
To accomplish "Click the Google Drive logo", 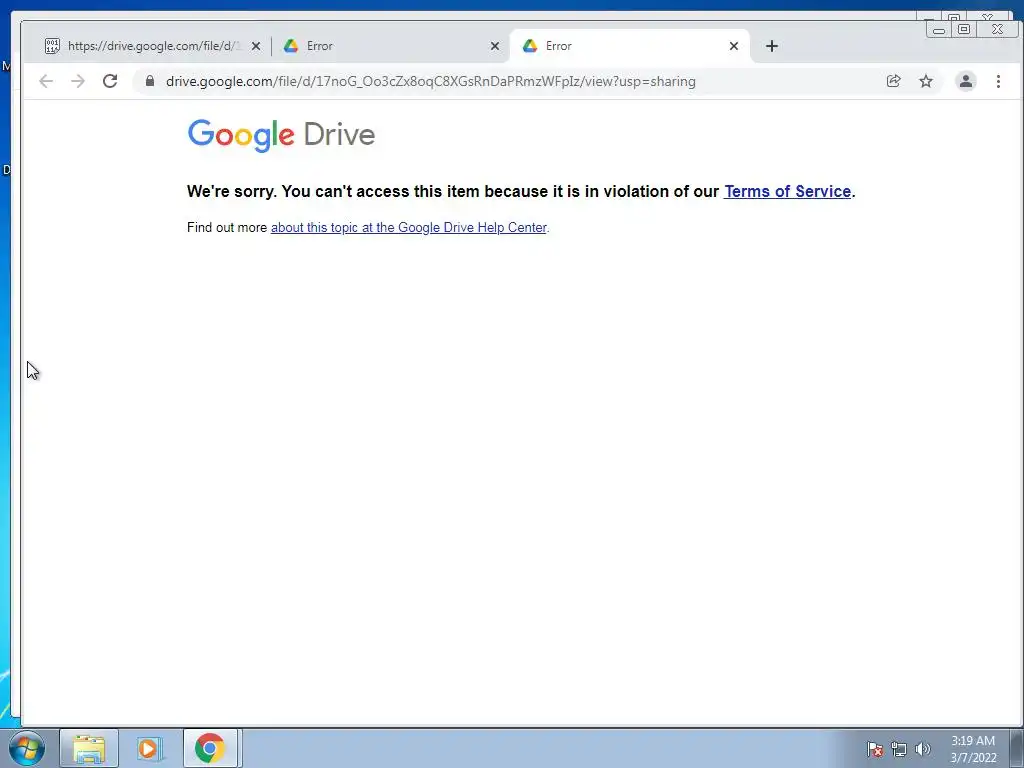I will click(x=281, y=135).
